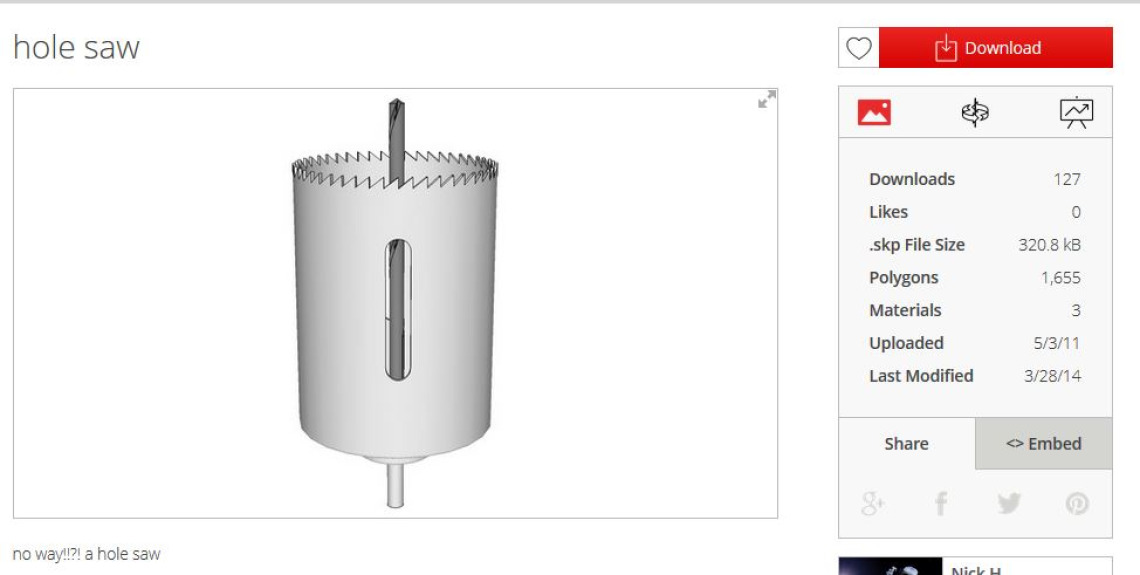This screenshot has height=575, width=1140.
Task: Pin the model on Pinterest
Action: 1077,503
